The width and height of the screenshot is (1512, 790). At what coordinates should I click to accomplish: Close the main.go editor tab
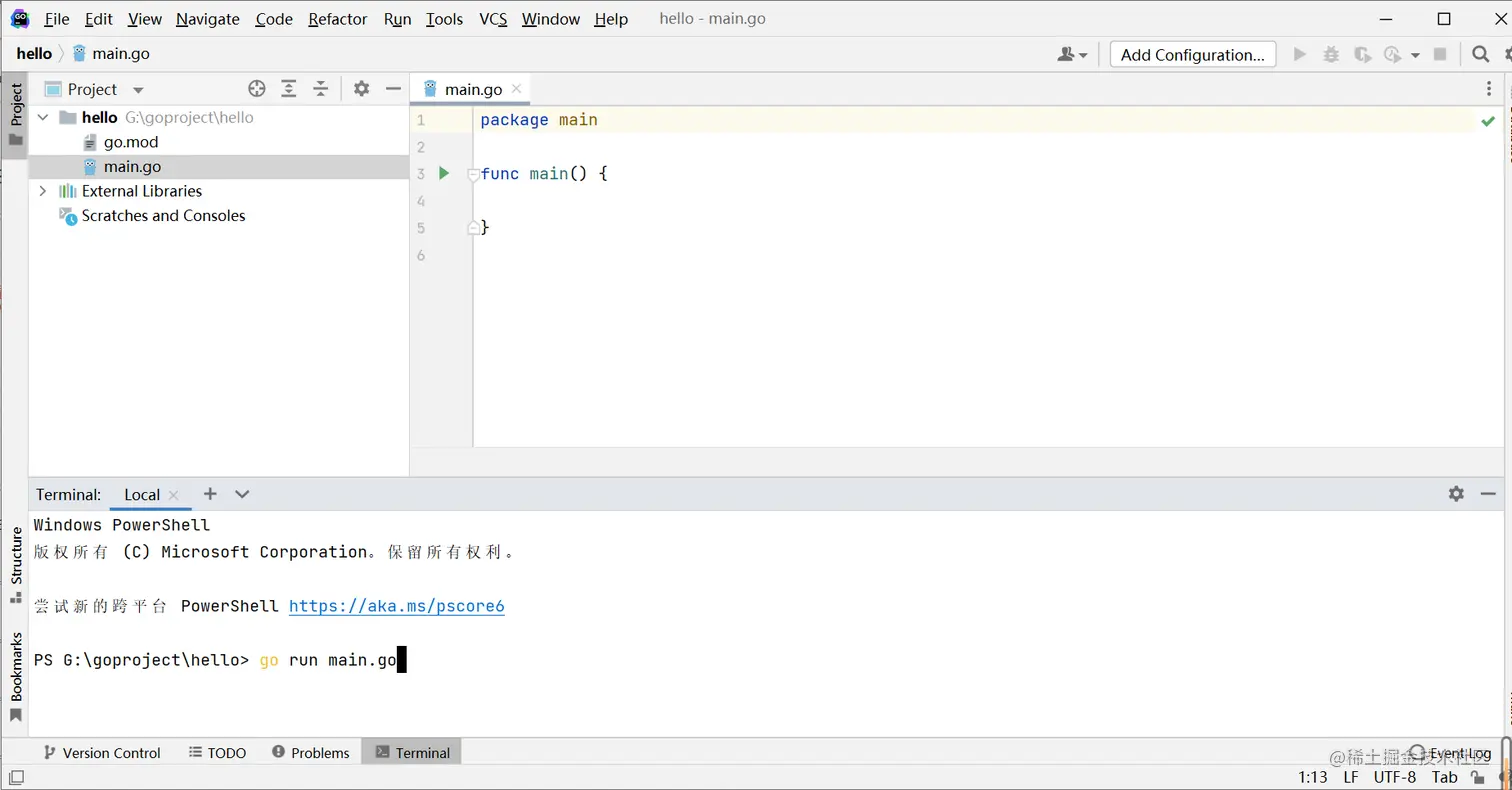pos(517,89)
